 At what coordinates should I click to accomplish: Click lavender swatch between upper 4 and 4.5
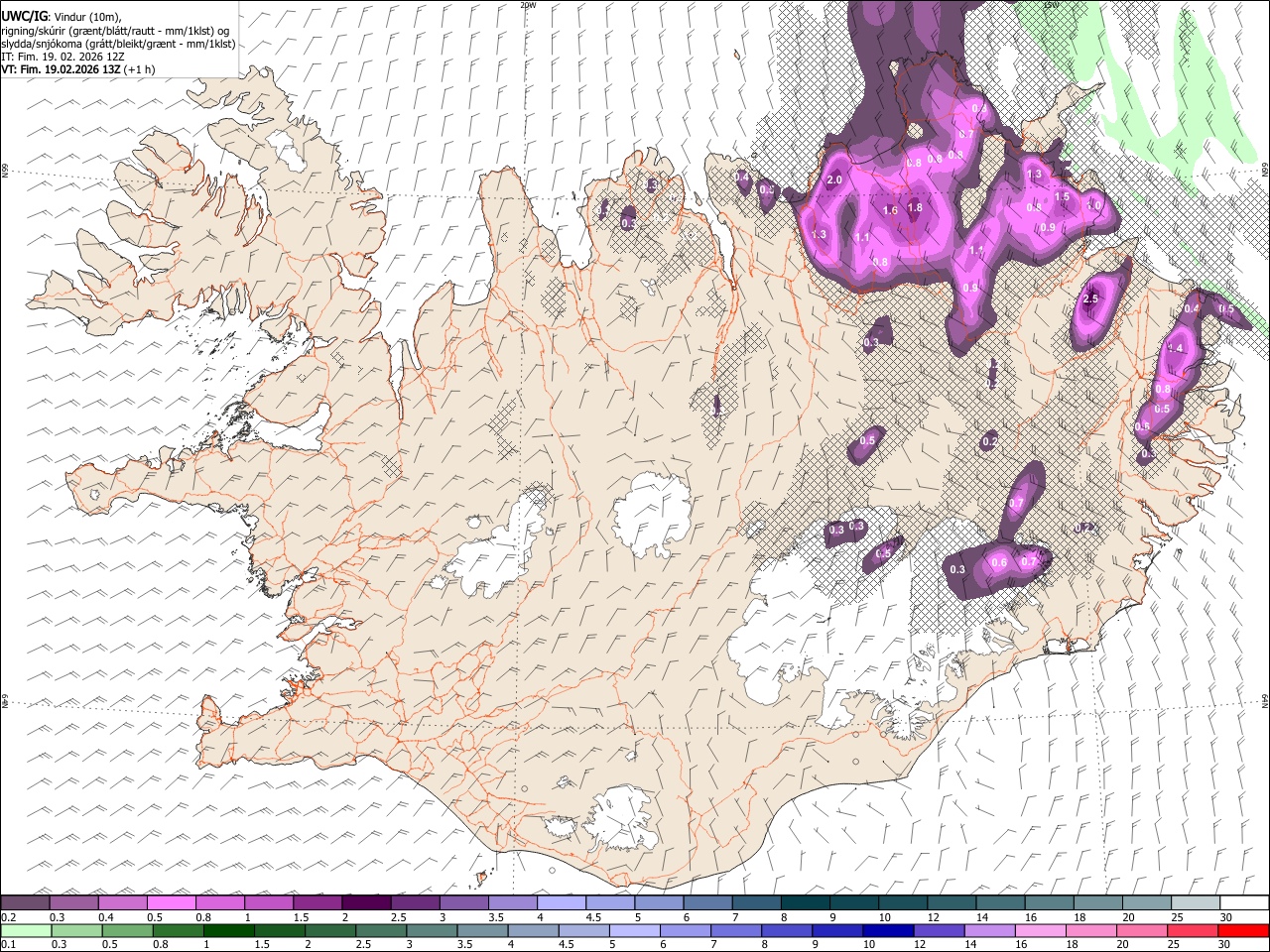561,902
